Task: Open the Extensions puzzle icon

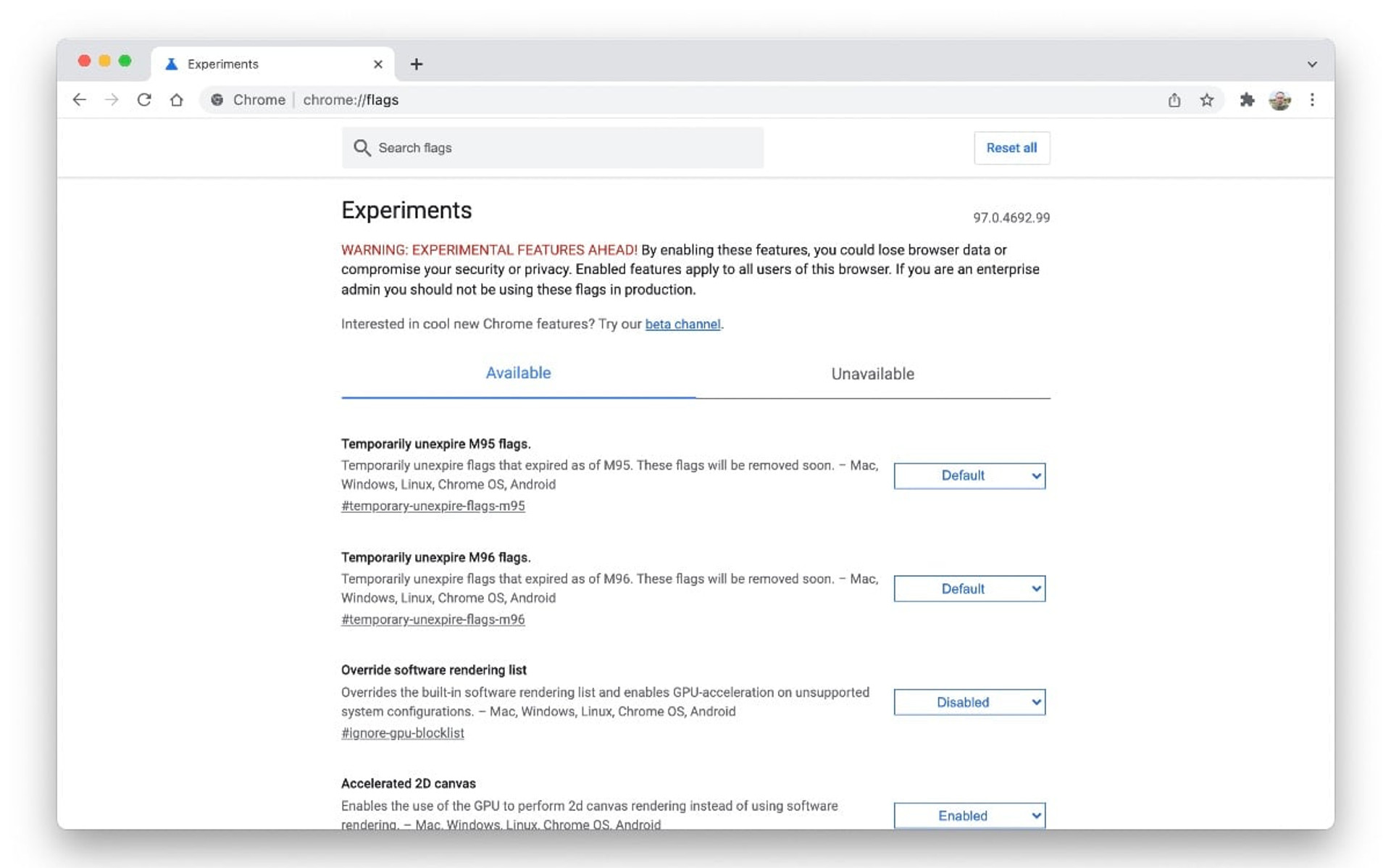Action: (x=1247, y=100)
